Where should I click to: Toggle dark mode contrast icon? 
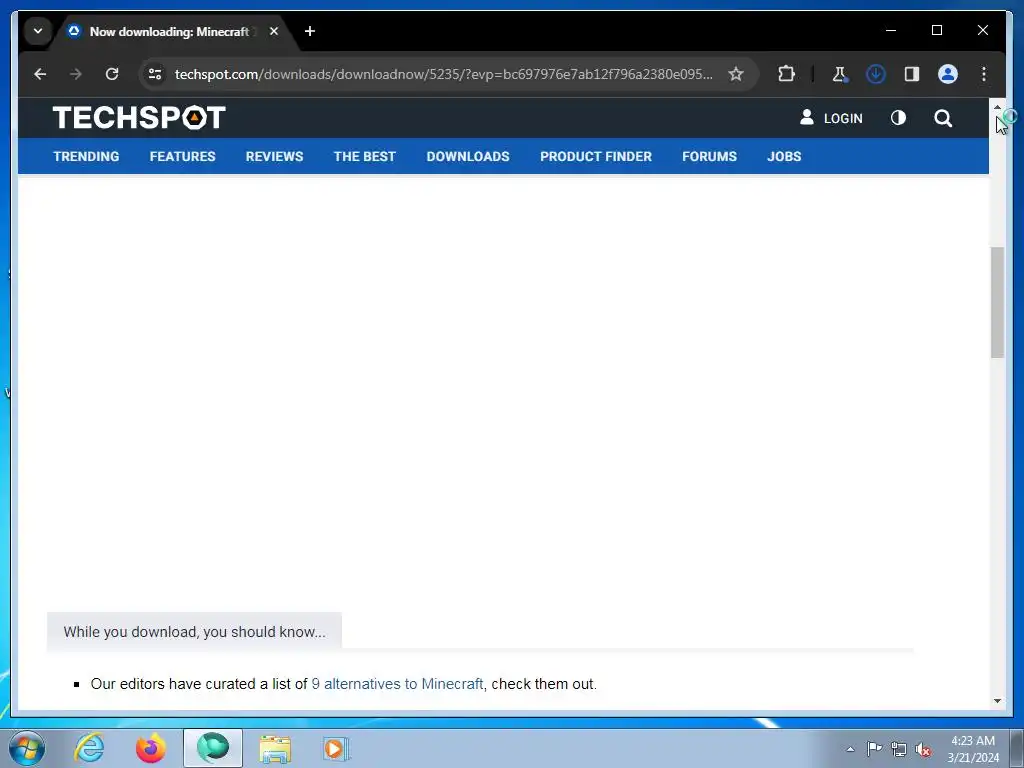pyautogui.click(x=898, y=118)
